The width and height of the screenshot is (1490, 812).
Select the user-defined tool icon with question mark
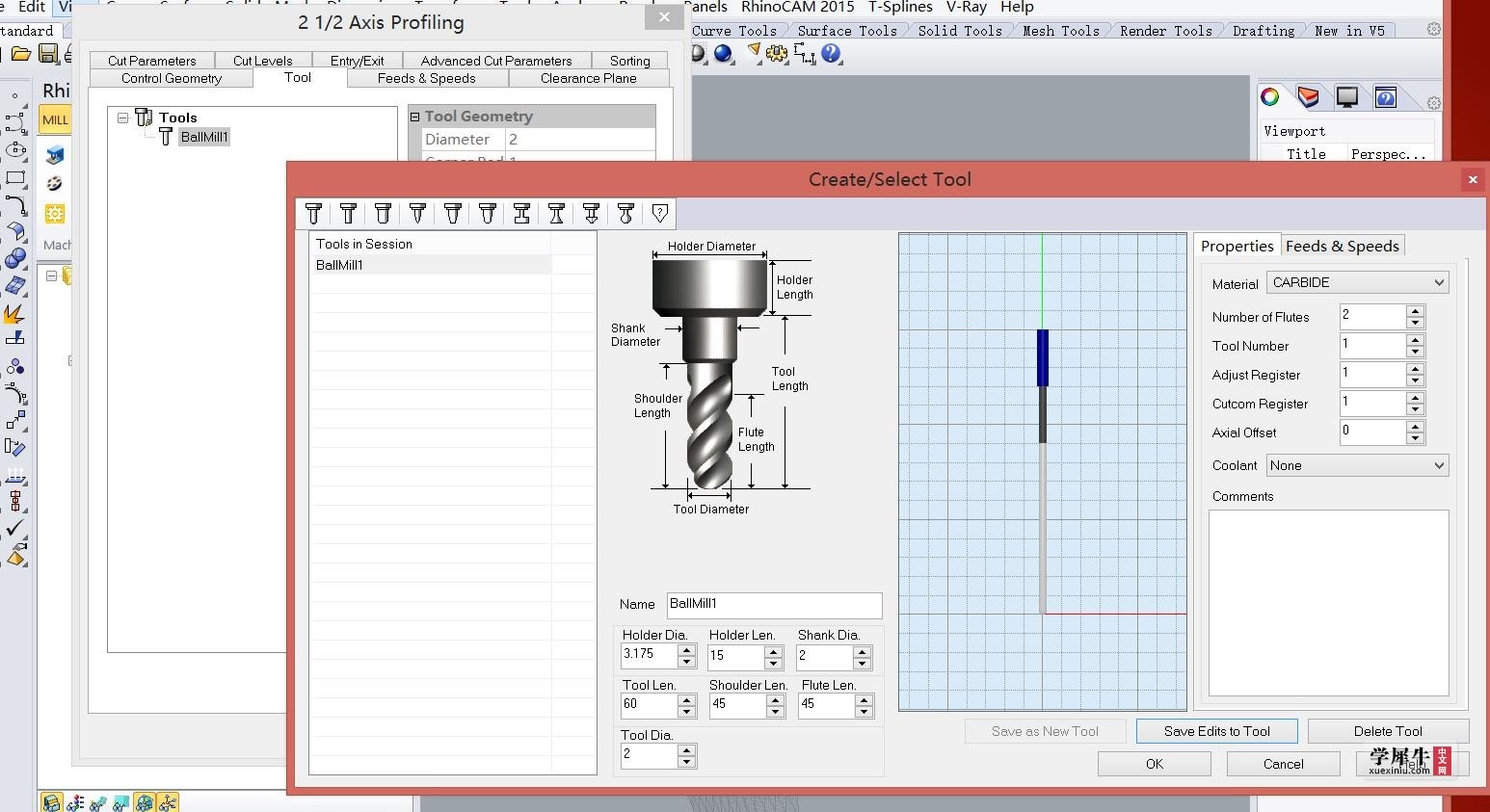point(660,214)
